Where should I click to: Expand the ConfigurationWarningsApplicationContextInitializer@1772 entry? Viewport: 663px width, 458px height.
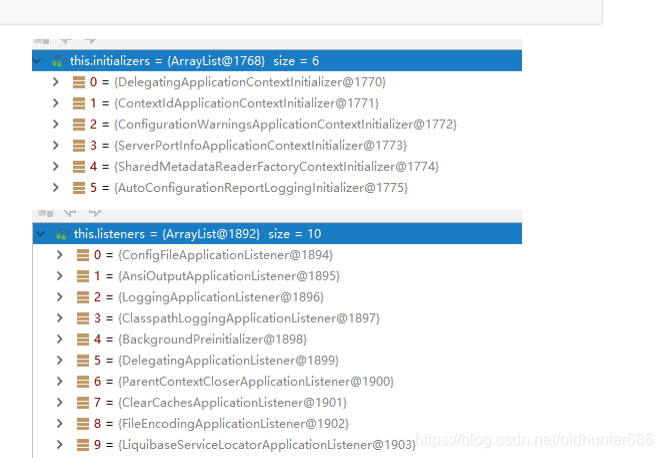[55, 124]
